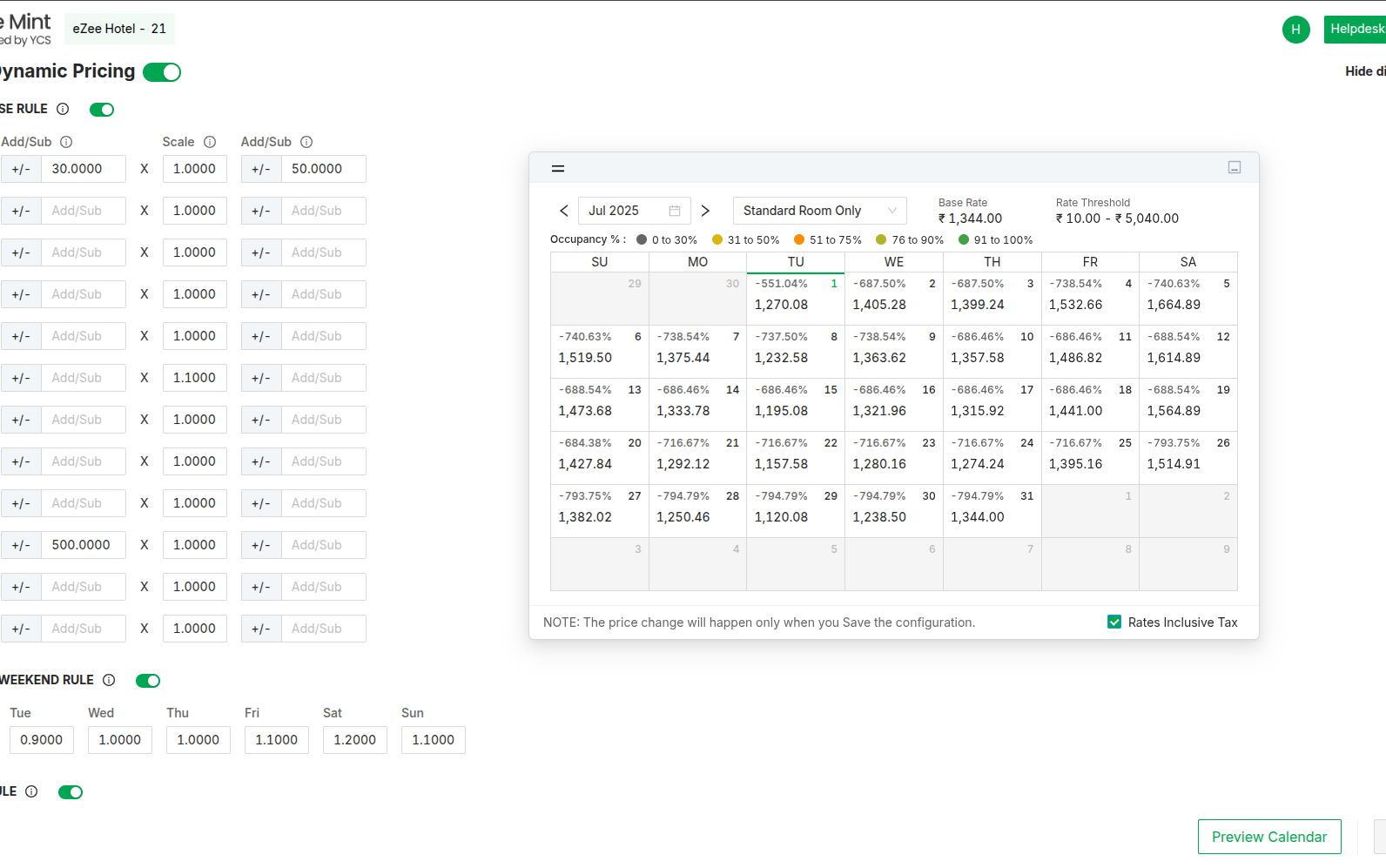Image resolution: width=1386 pixels, height=868 pixels.
Task: Uncheck Rates Inclusive Tax checkbox
Action: [1114, 622]
